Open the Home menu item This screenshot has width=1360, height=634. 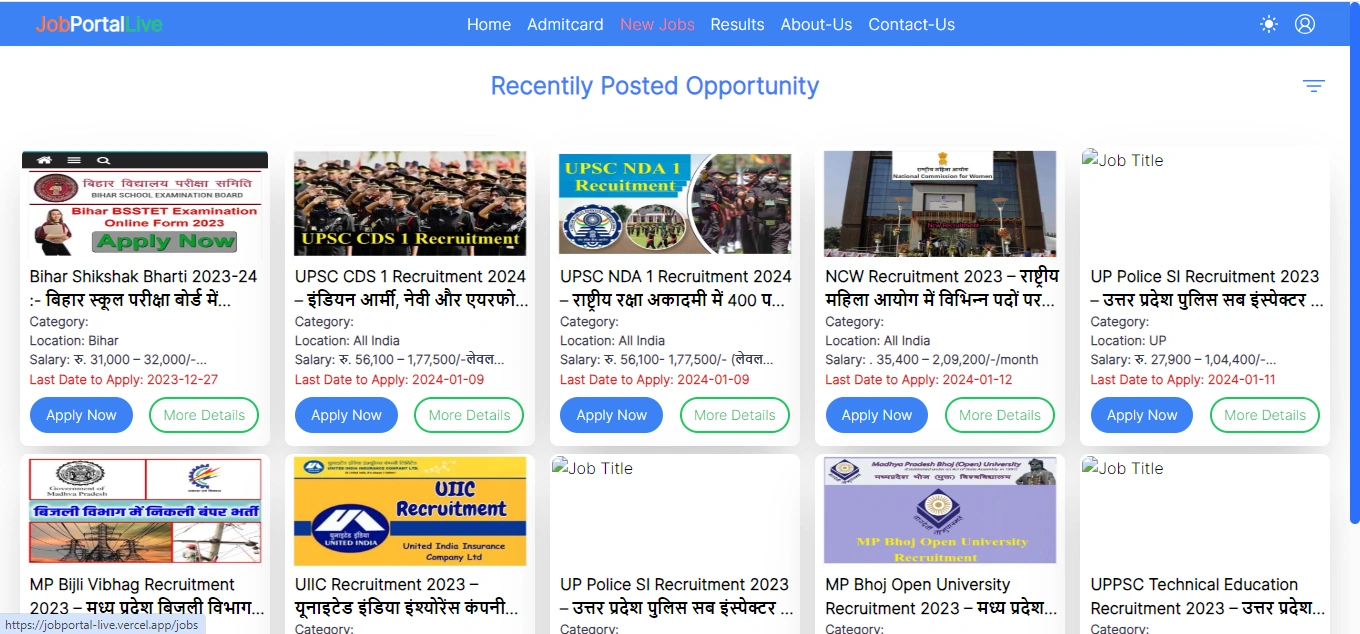pyautogui.click(x=489, y=24)
